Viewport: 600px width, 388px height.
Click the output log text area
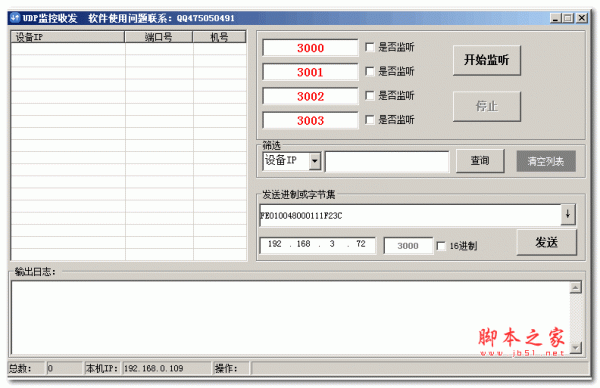pyautogui.click(x=290, y=318)
